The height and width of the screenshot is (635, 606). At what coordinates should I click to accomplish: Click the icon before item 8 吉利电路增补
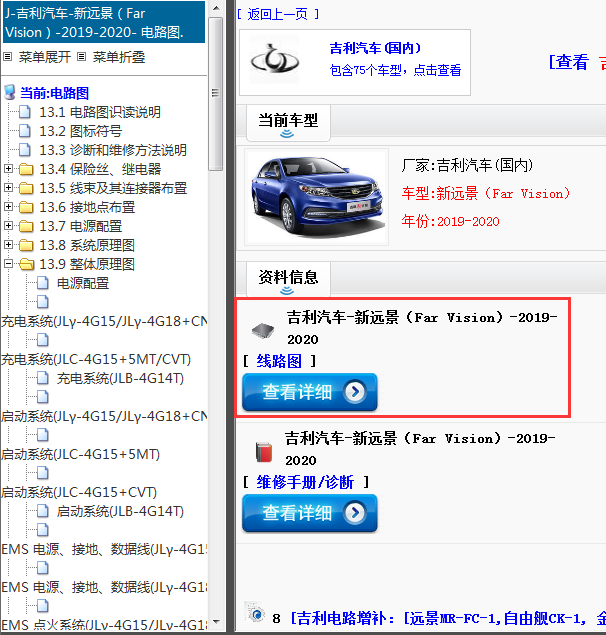pos(255,613)
